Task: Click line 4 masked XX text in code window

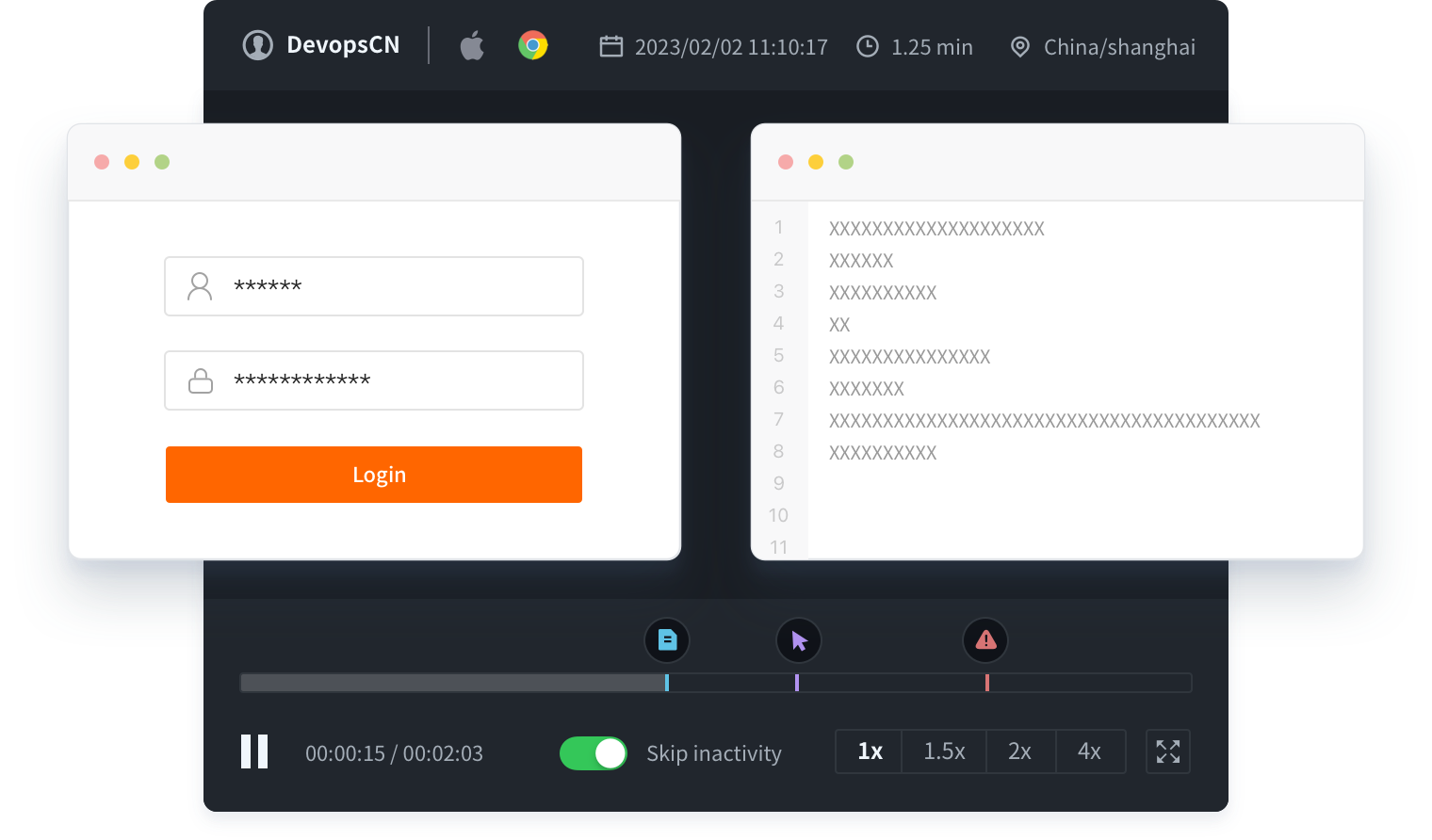Action: tap(839, 325)
